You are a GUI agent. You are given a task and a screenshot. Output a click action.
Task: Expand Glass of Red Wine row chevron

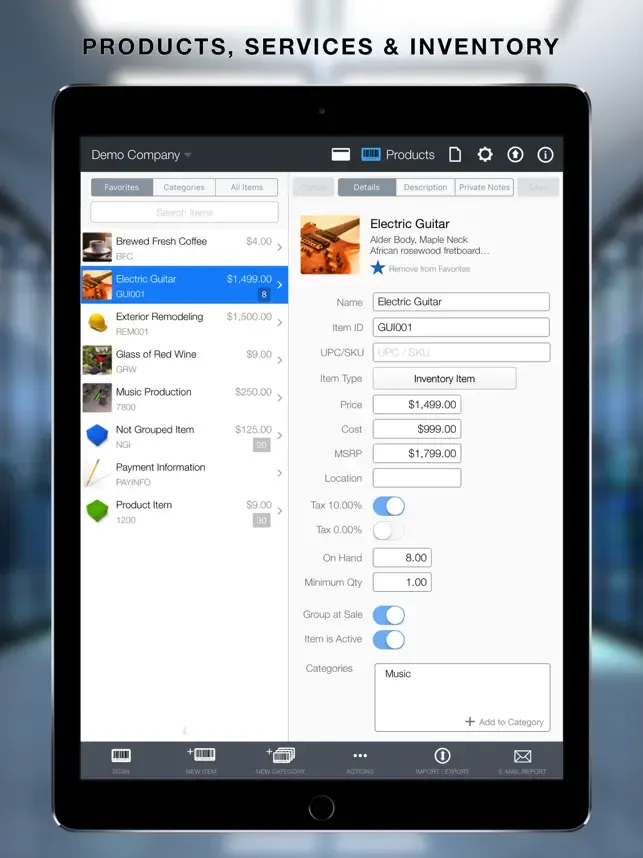click(x=280, y=360)
